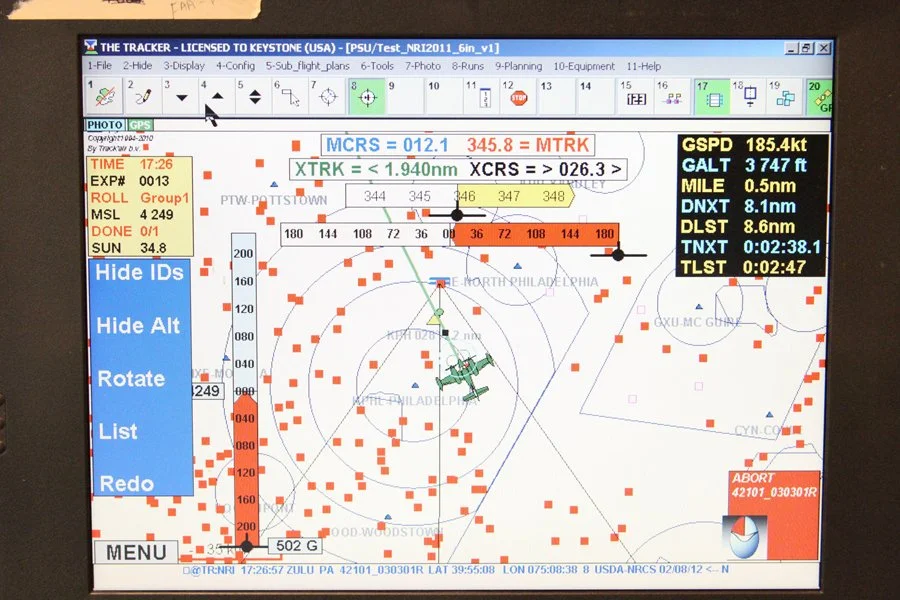Screen dimensions: 900x600
Task: Click the red STOP sign button 12
Action: tap(518, 96)
